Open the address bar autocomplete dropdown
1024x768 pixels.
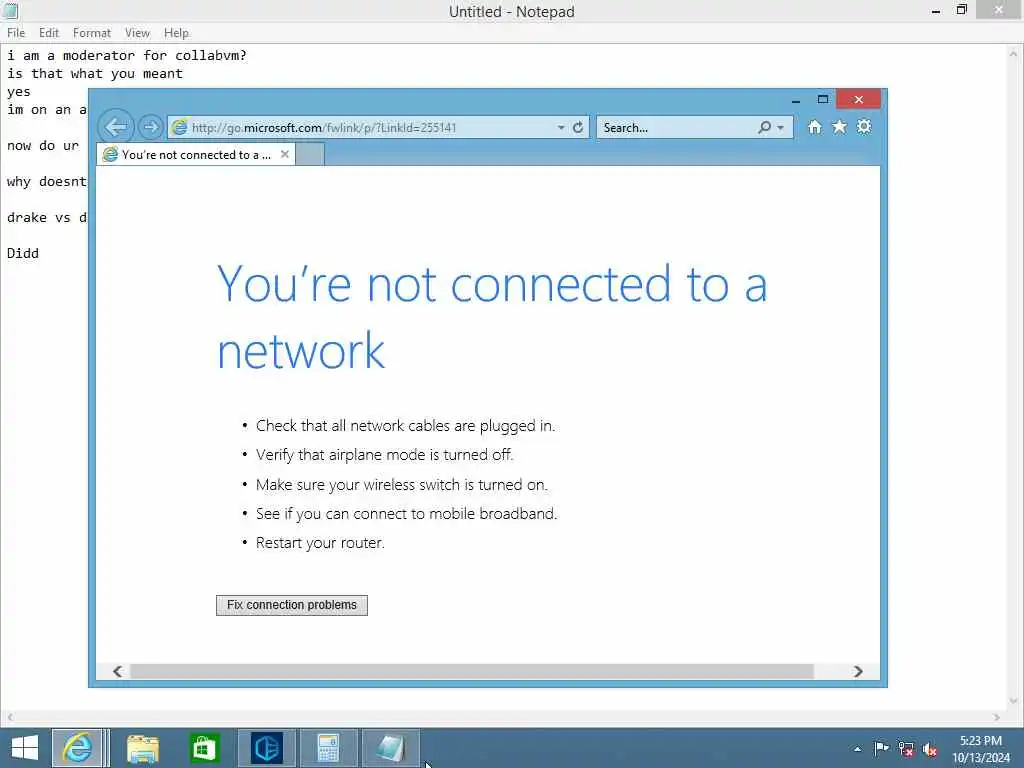coord(561,127)
